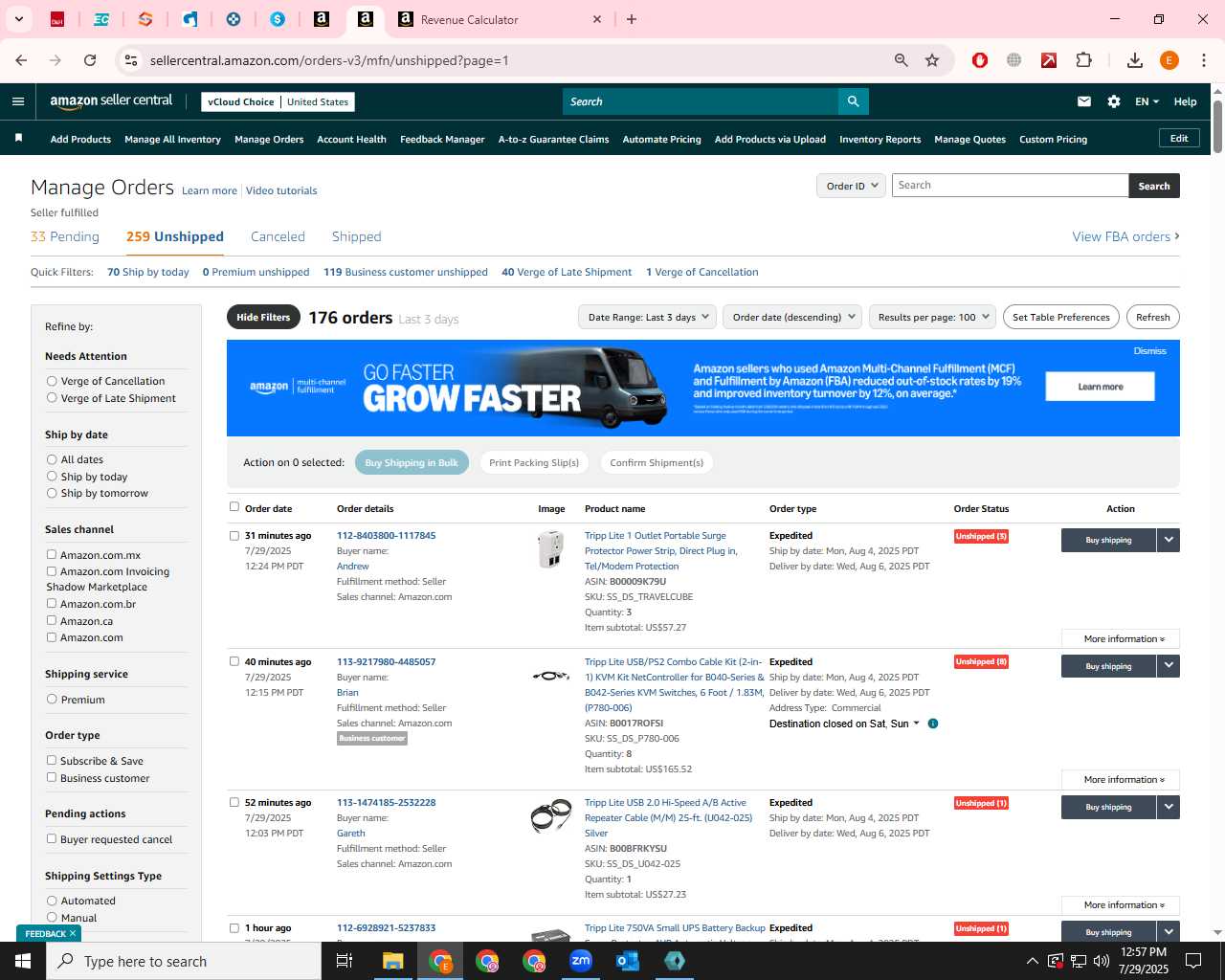Image resolution: width=1225 pixels, height=980 pixels.
Task: Switch to the Canceled orders tab
Action: point(278,236)
